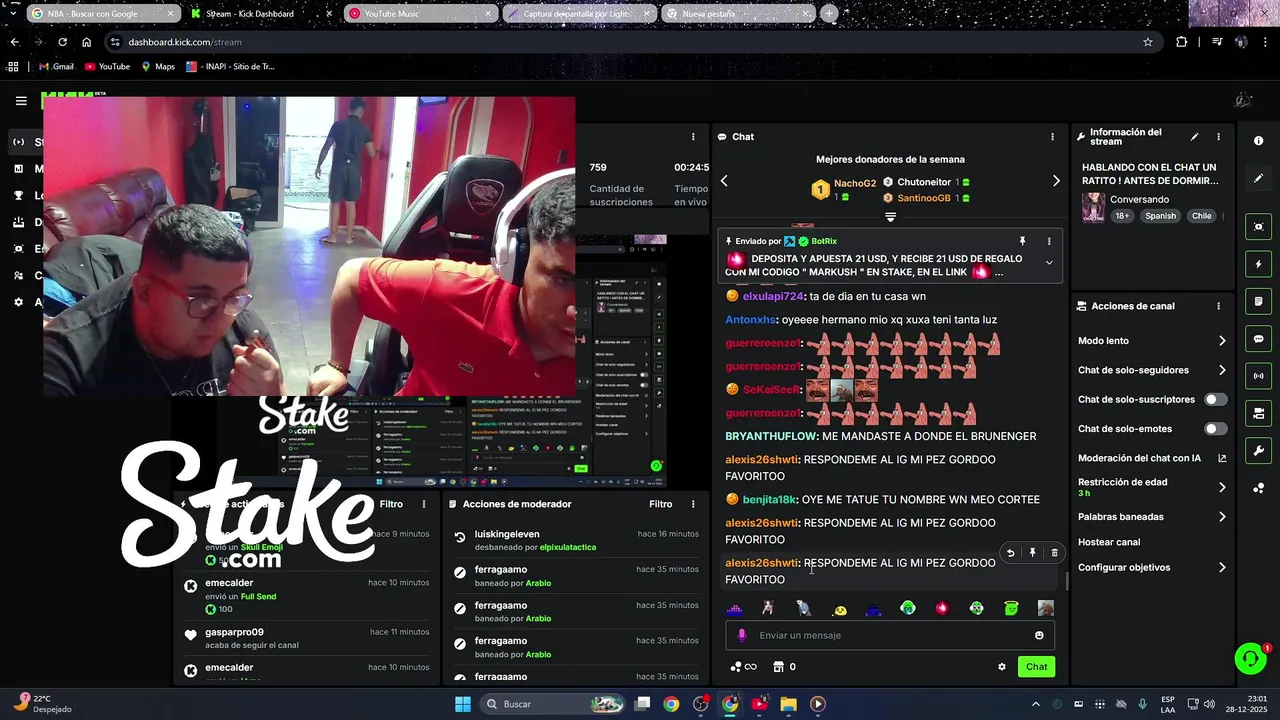Click the info icon in right sidebar
Viewport: 1280px width, 720px height.
(1258, 141)
